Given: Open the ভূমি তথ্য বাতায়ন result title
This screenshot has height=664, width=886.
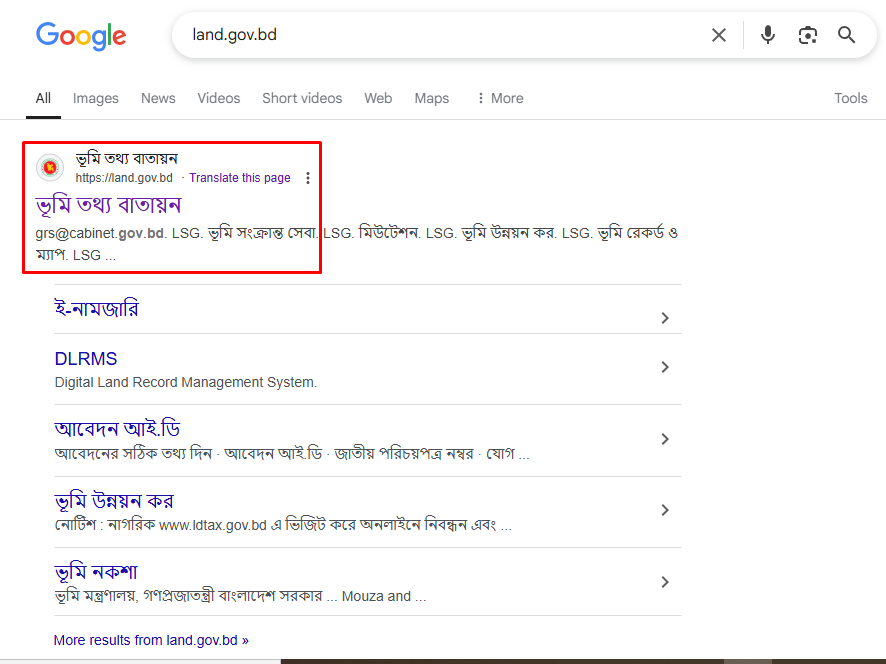Looking at the screenshot, I should 108,205.
